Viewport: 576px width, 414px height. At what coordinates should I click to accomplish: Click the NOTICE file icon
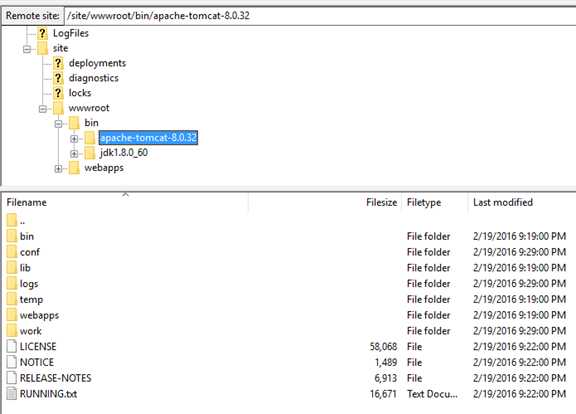pyautogui.click(x=12, y=362)
